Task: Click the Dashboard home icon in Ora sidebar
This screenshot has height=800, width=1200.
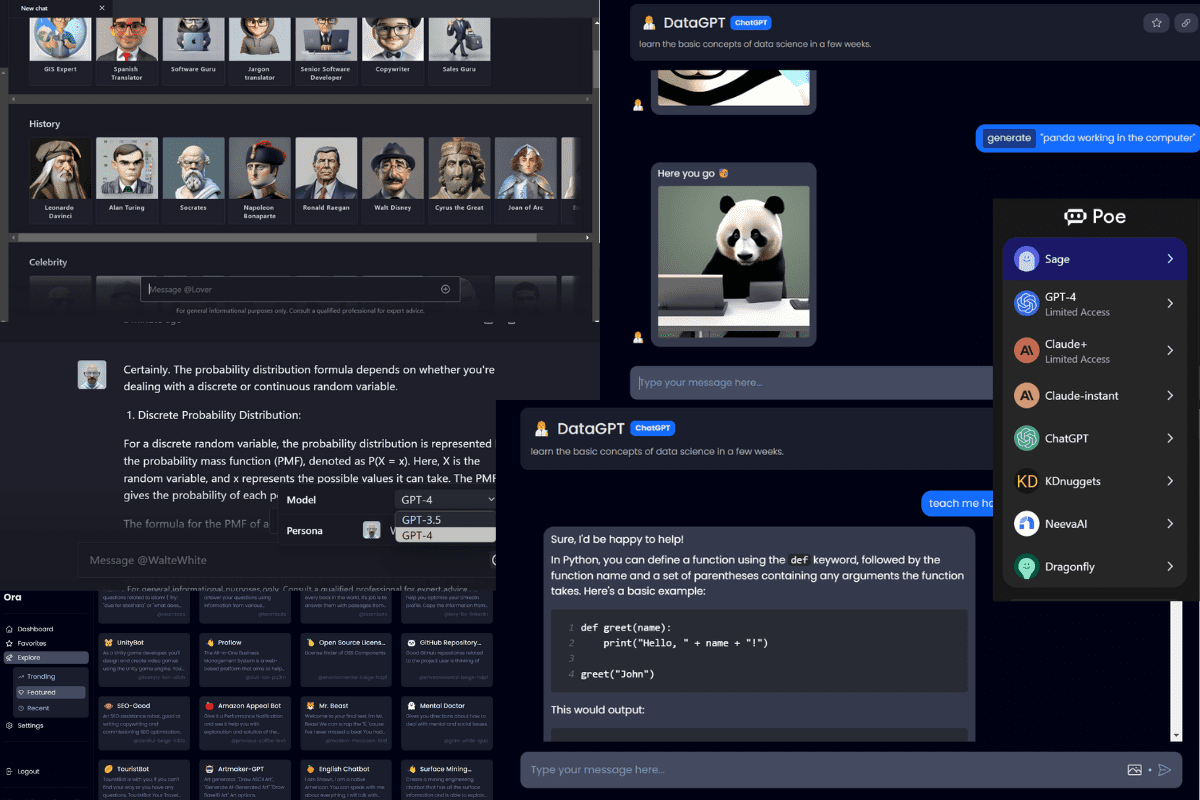Action: (10, 629)
